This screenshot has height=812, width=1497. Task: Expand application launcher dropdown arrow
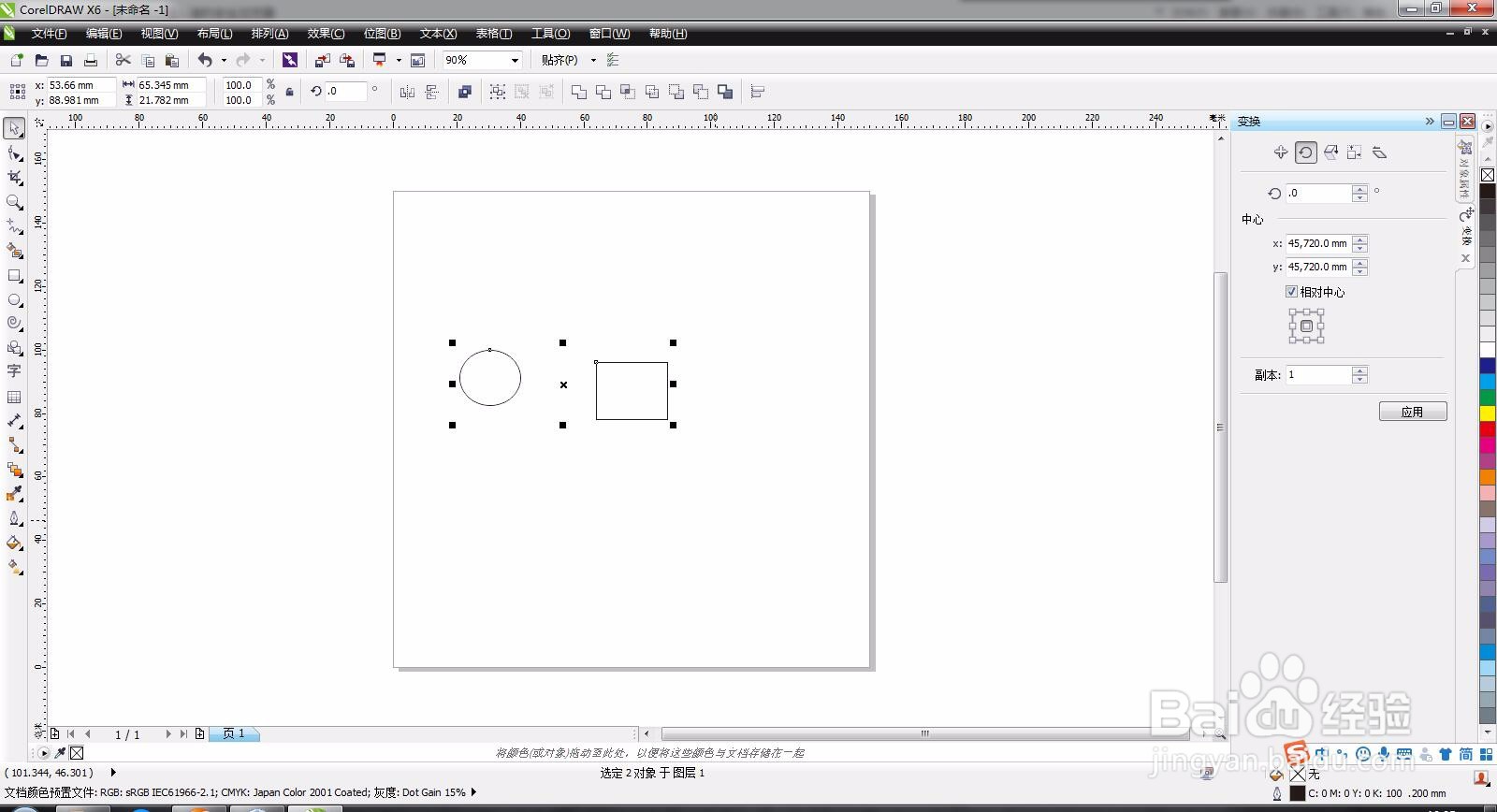point(399,60)
